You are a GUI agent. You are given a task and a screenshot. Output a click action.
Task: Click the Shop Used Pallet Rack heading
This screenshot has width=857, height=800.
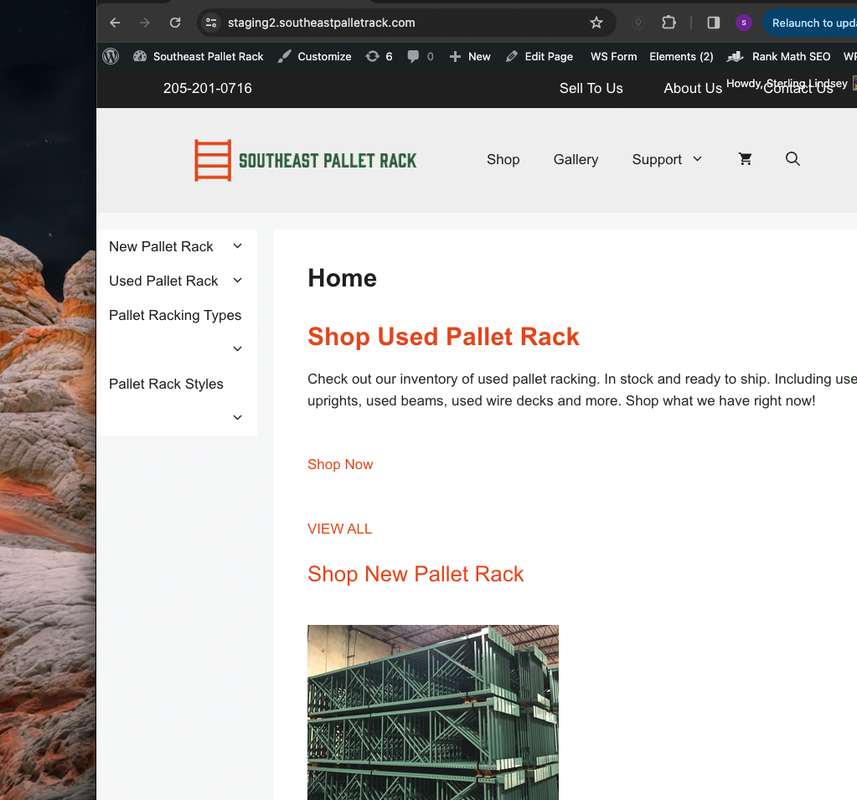(x=443, y=337)
